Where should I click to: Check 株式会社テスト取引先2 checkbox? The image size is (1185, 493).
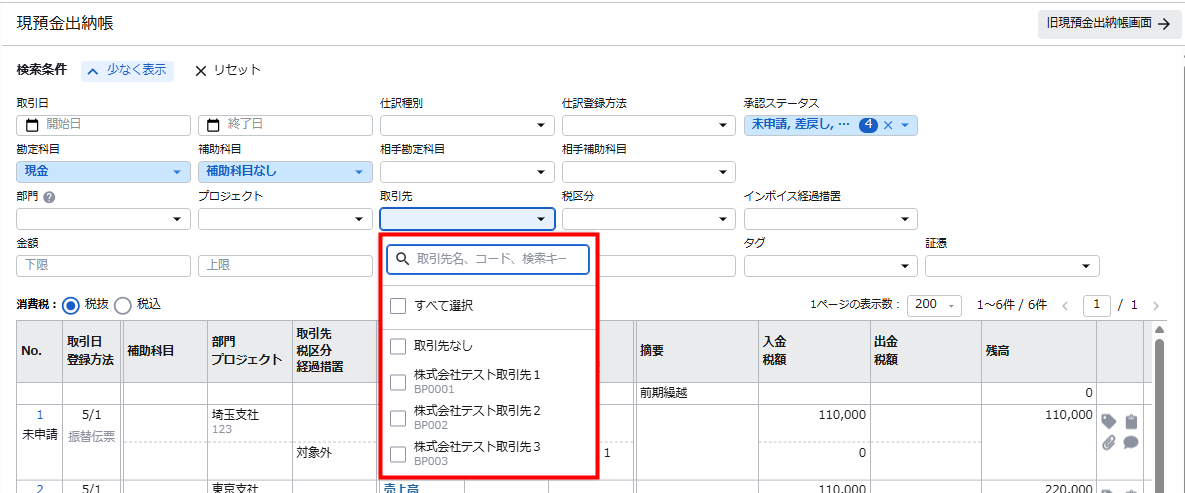coord(398,418)
